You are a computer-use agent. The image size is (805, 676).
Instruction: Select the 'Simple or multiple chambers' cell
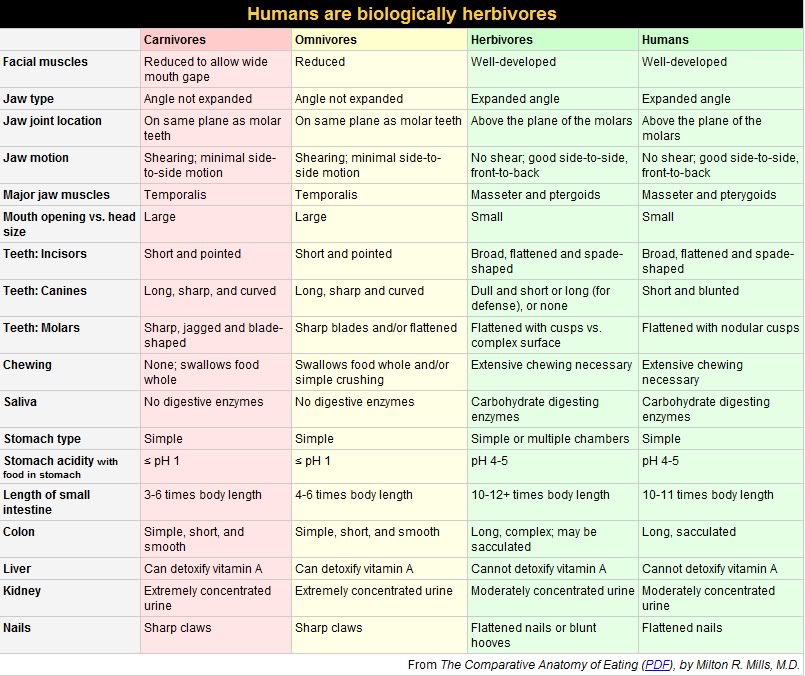[x=550, y=439]
